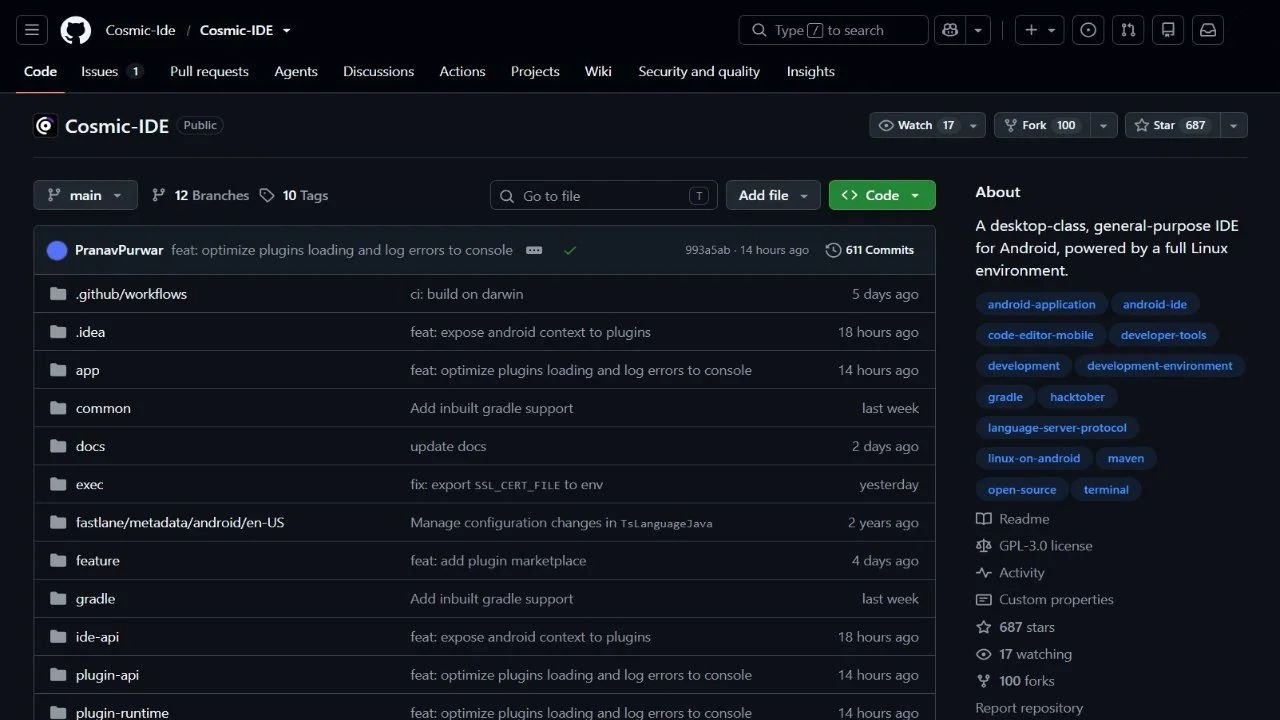Open the Wiki tab
The width and height of the screenshot is (1280, 720).
[x=598, y=71]
